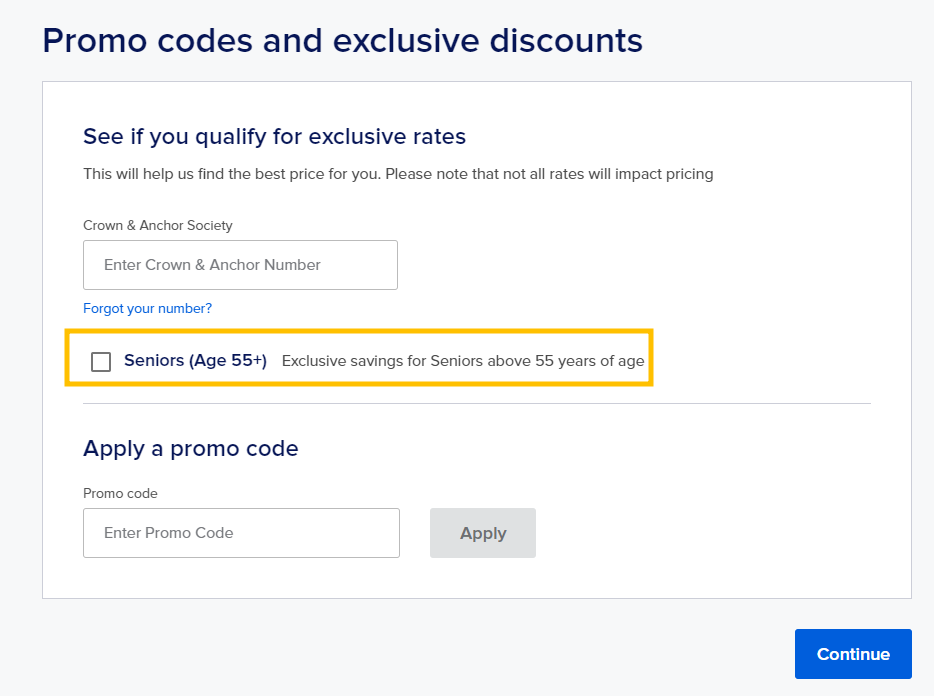The width and height of the screenshot is (934, 696).
Task: Submit the promo code with Apply
Action: 482,533
